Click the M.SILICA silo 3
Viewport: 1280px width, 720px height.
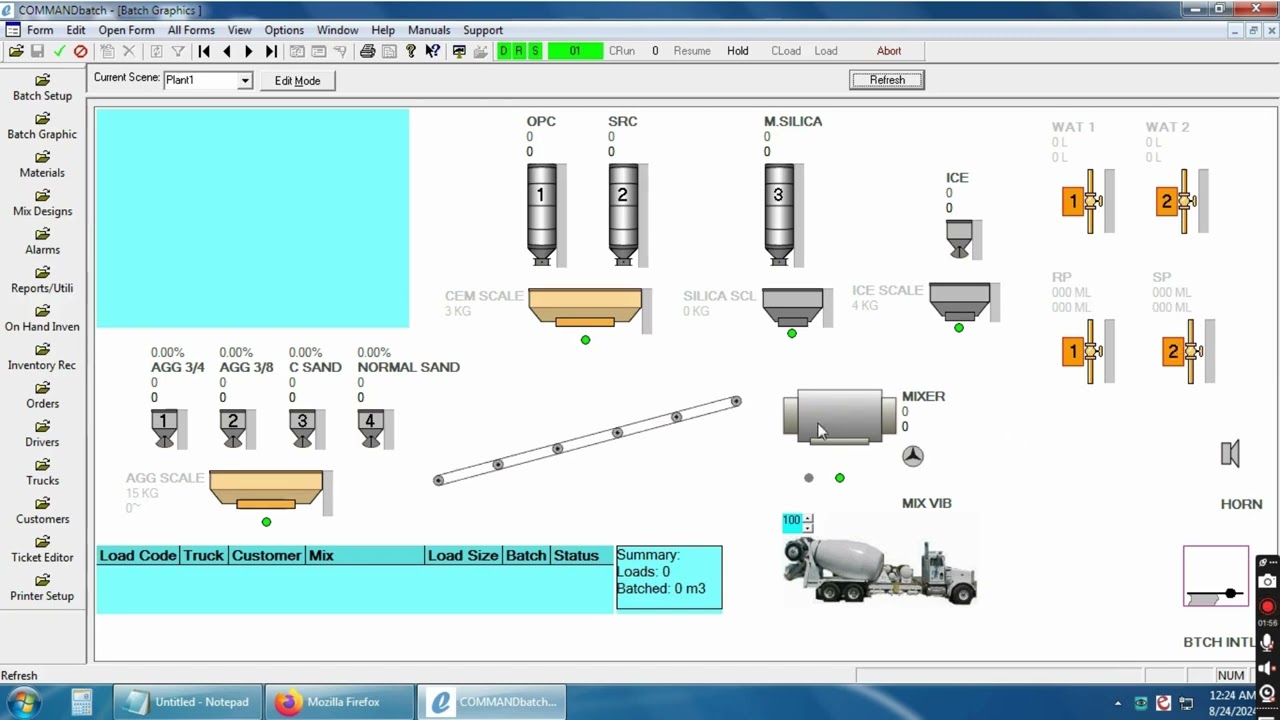click(778, 214)
